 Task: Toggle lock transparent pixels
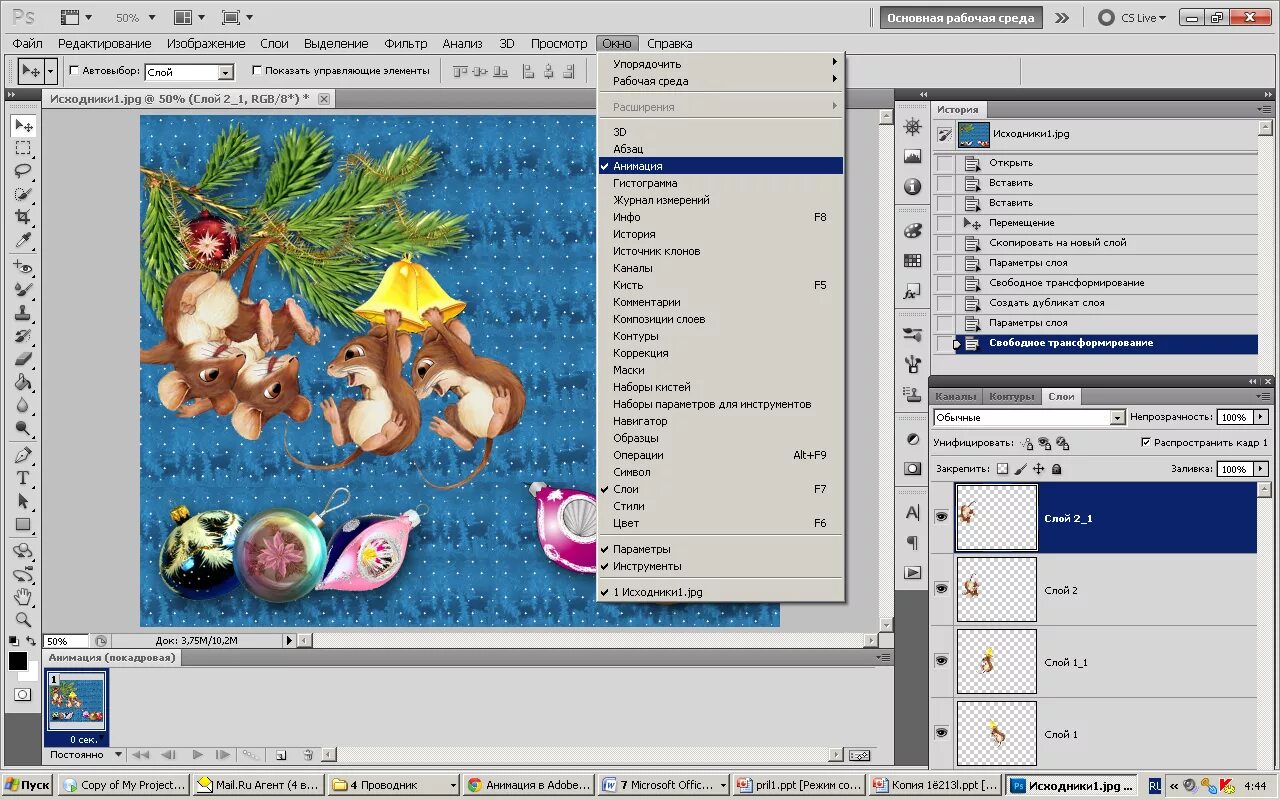point(1003,469)
